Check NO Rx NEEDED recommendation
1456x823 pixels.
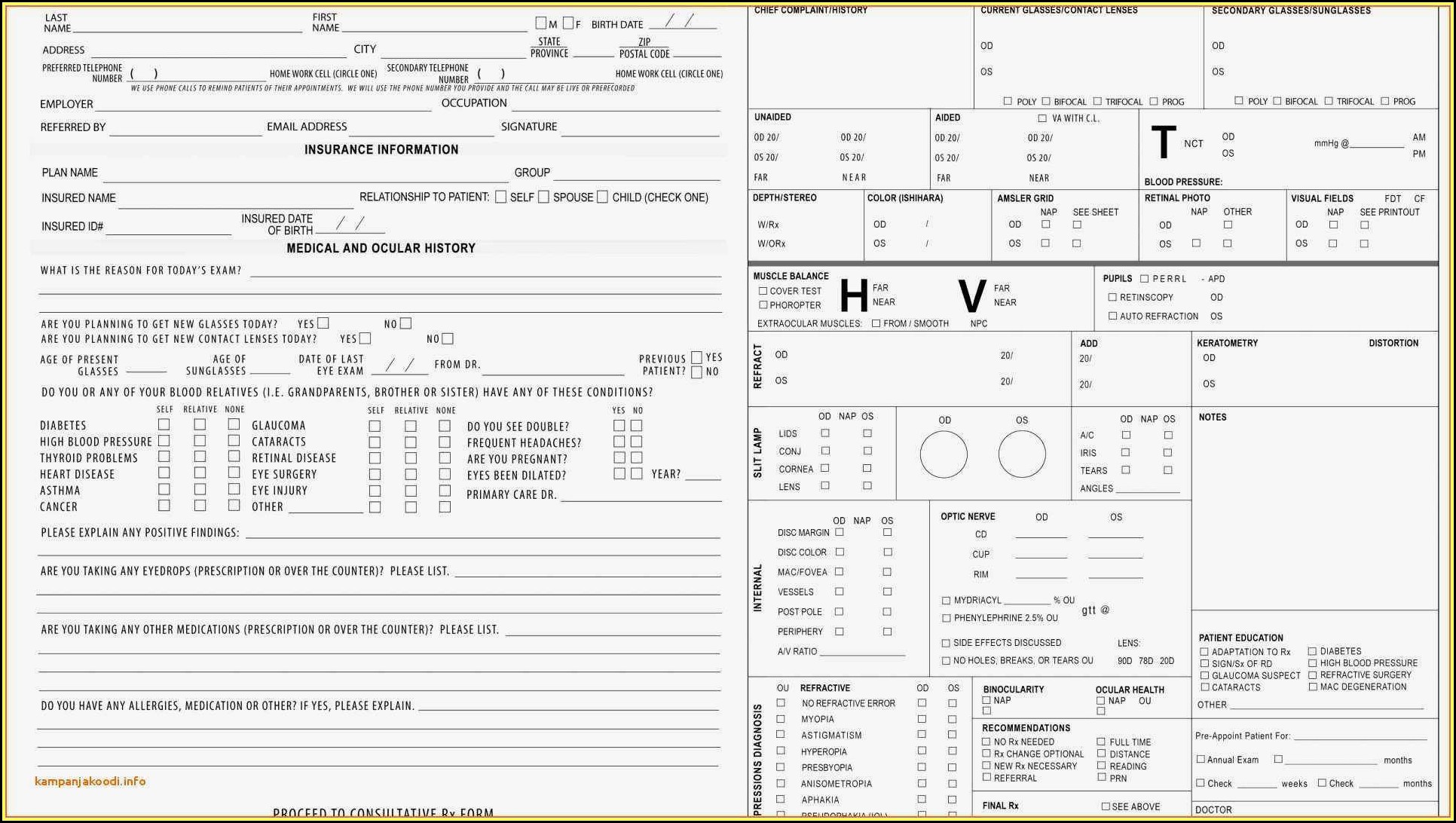[x=986, y=742]
